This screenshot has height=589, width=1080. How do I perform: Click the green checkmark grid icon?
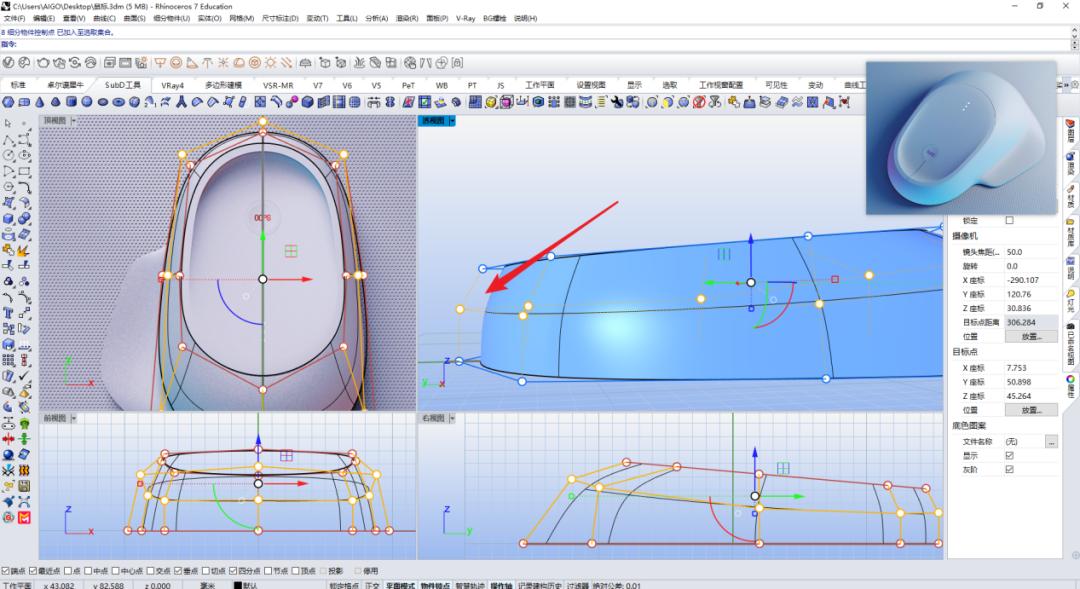coord(425,102)
